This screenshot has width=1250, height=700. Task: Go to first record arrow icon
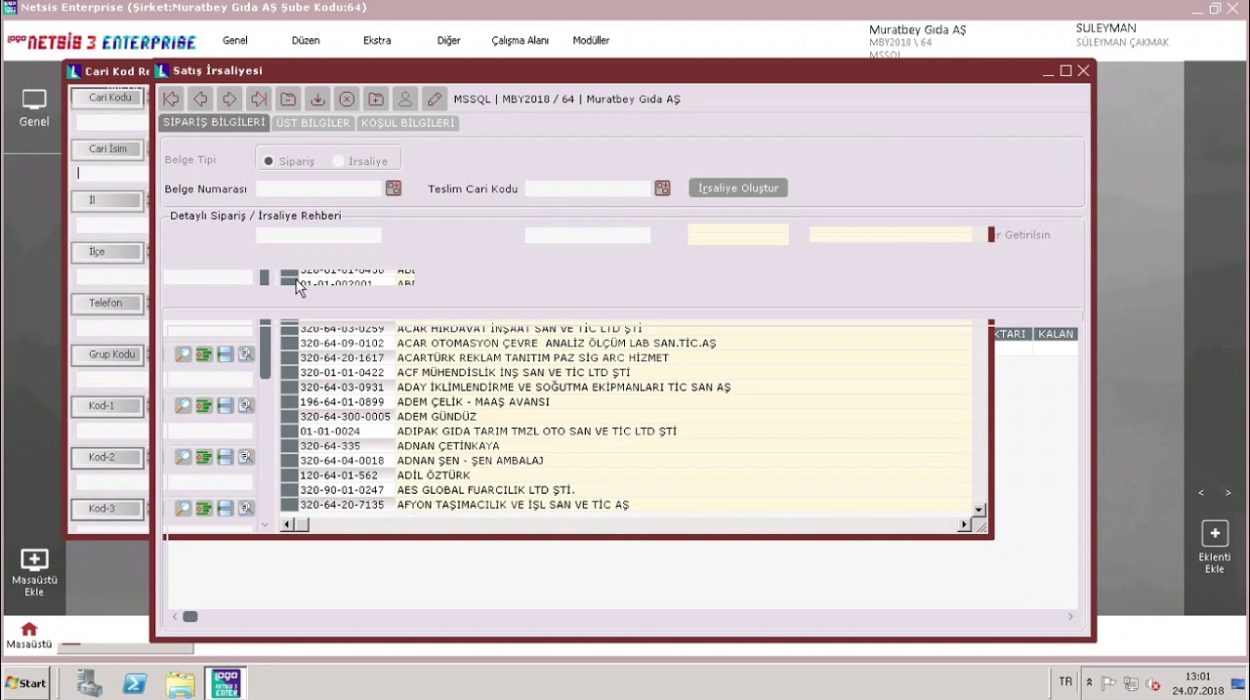pyautogui.click(x=171, y=99)
